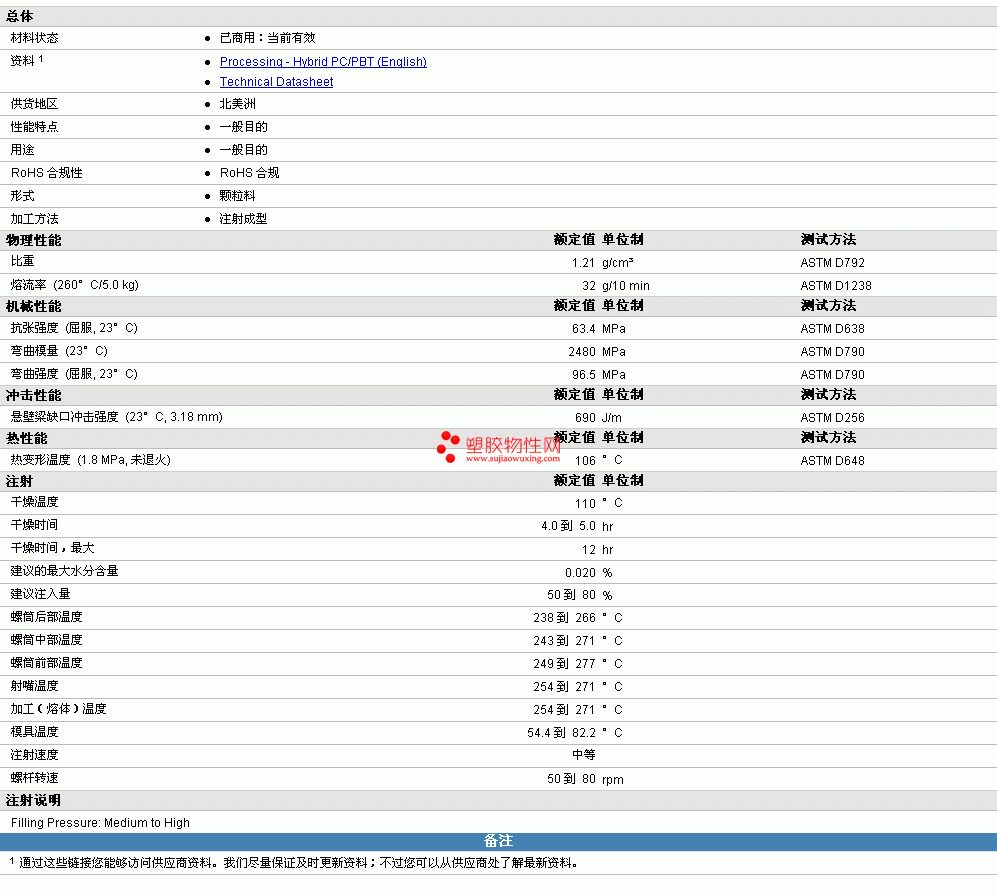The width and height of the screenshot is (997, 896).
Task: Click the 加工(熔体)温度 row label
Action: click(x=58, y=708)
